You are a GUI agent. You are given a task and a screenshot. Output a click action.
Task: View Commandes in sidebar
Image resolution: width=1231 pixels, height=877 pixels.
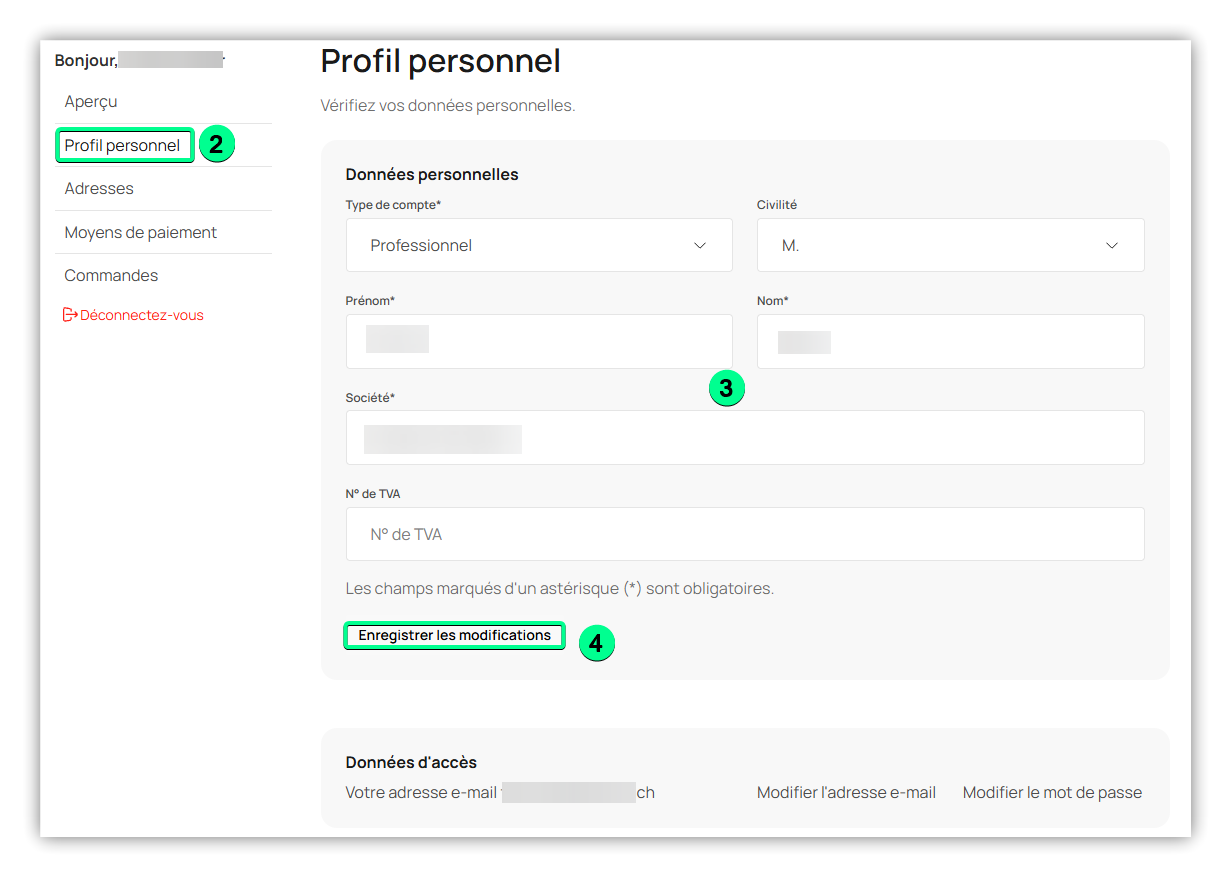[x=111, y=276]
